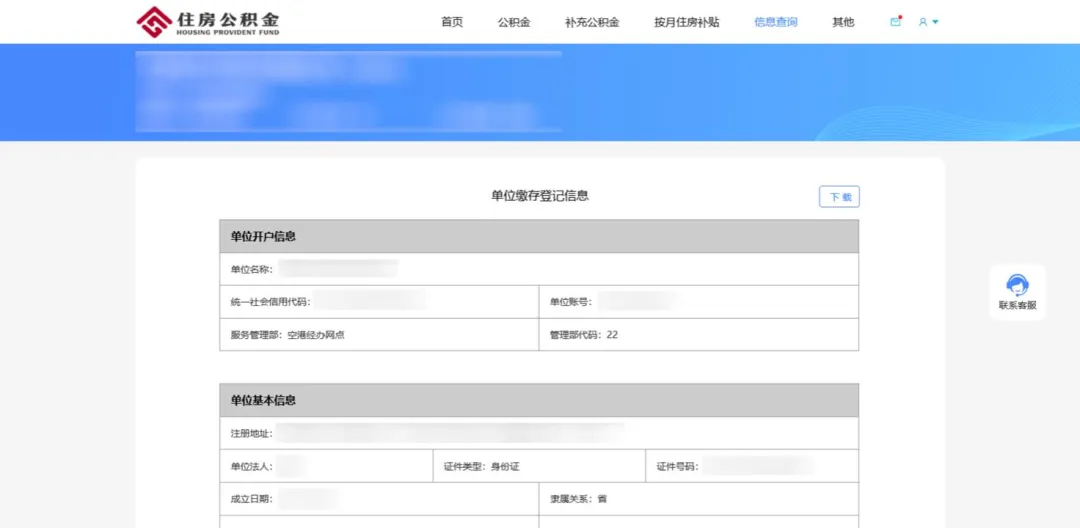1080x528 pixels.
Task: Select the 单位缴存登记信息 title text
Action: [540, 196]
